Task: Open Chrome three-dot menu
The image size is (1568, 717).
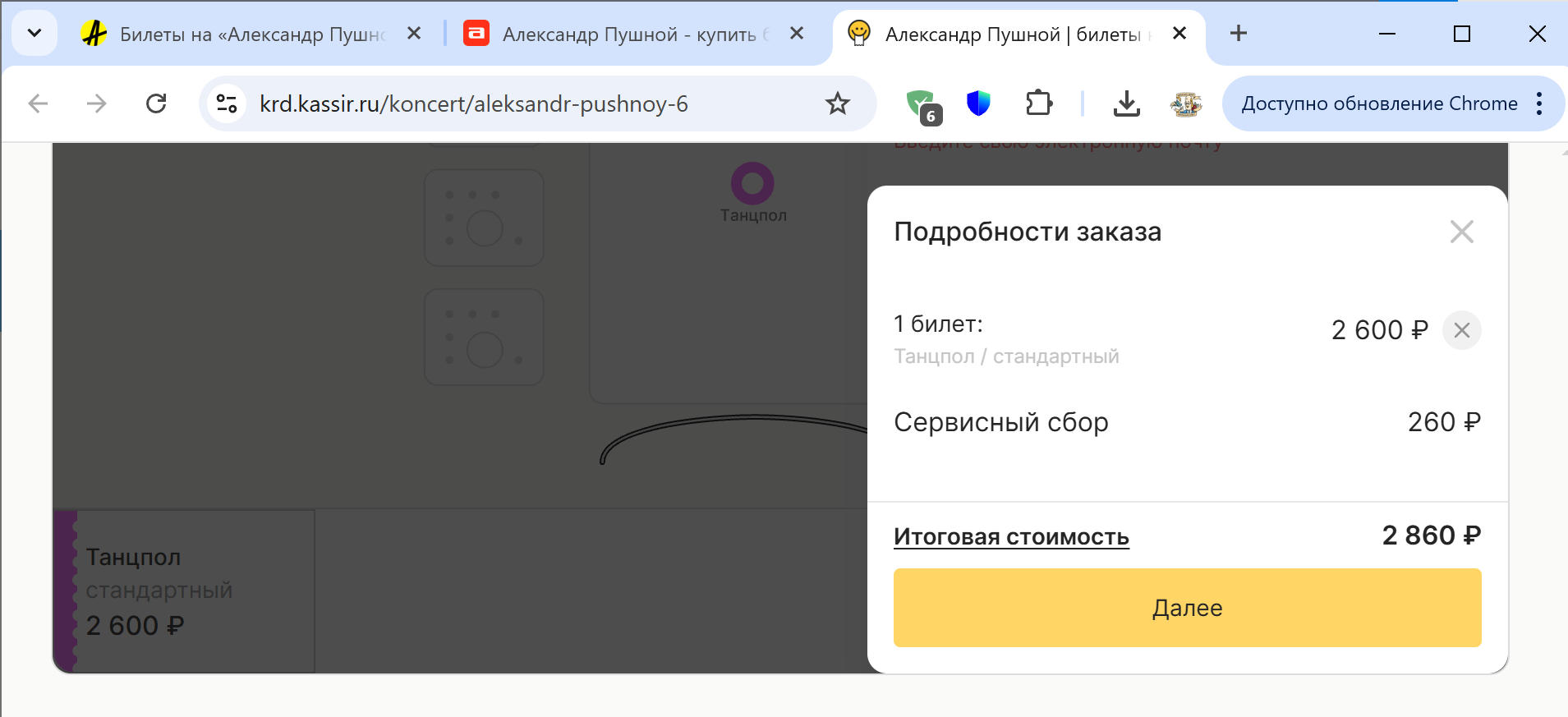Action: click(x=1538, y=103)
